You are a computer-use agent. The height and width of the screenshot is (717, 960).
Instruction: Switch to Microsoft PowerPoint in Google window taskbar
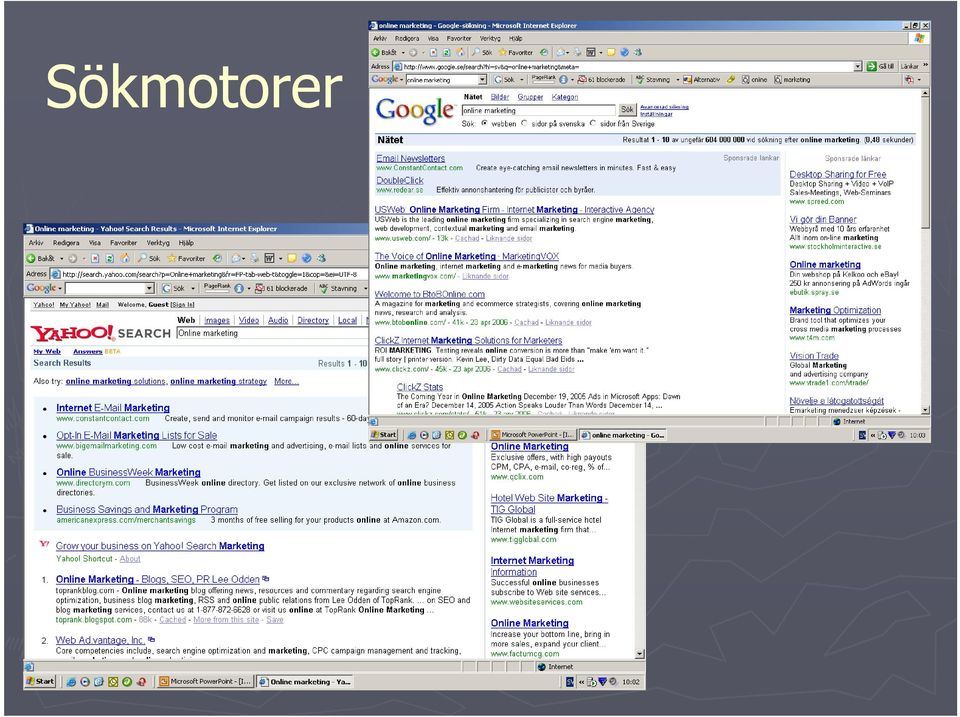(532, 435)
